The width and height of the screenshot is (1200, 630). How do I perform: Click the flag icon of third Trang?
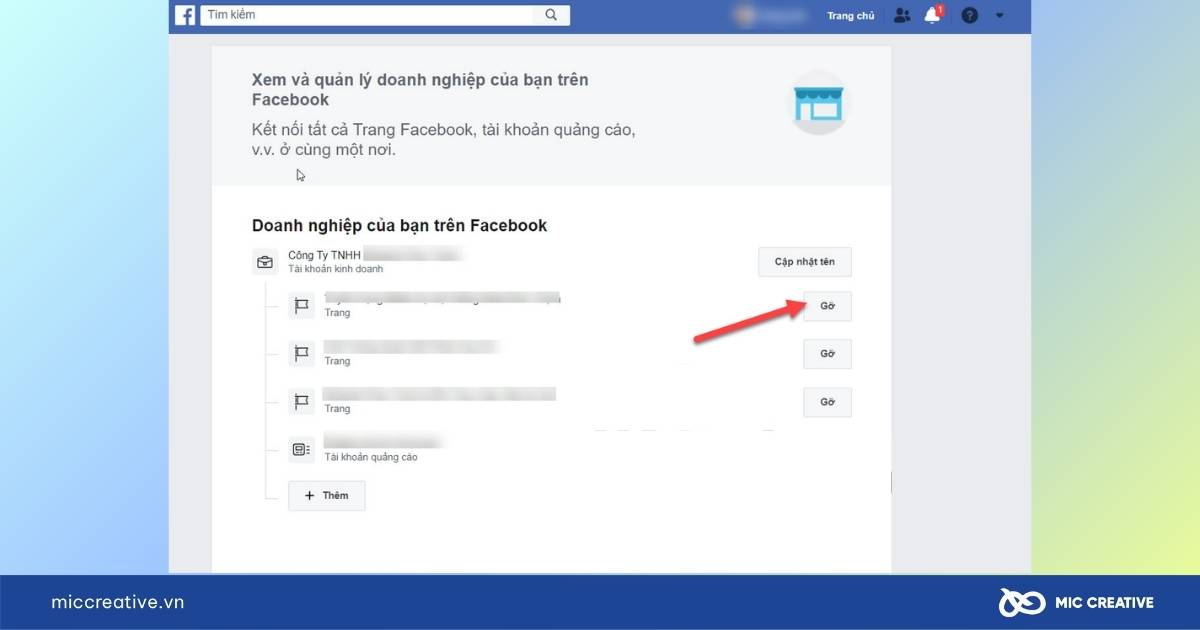point(301,402)
